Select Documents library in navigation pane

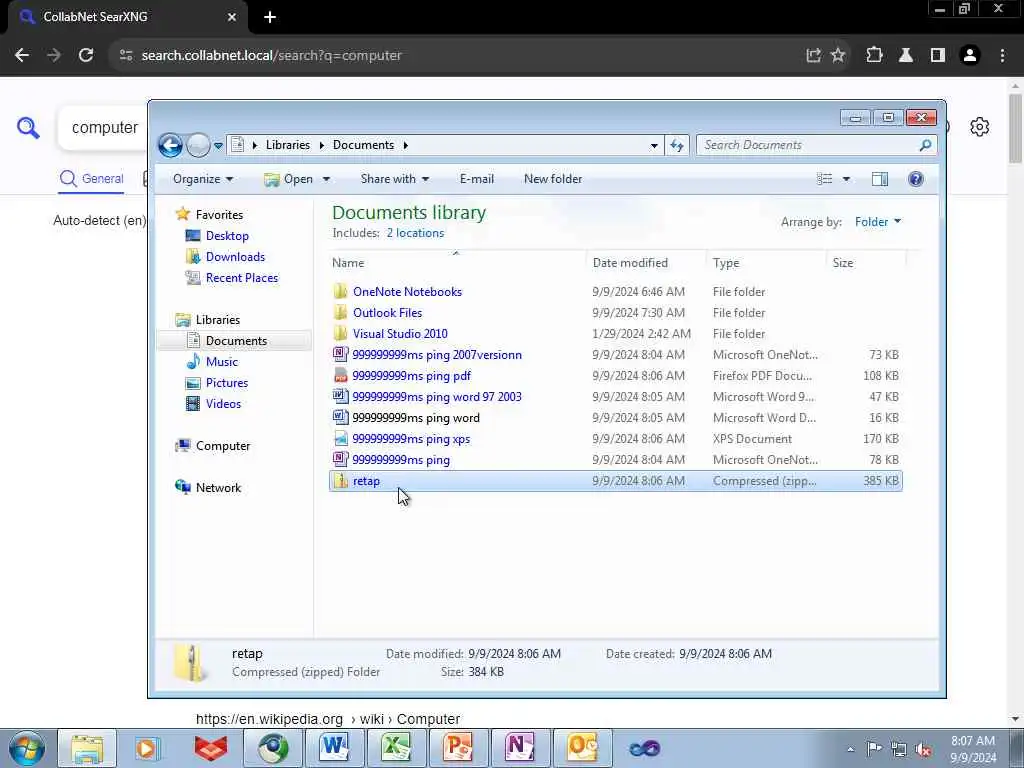236,341
